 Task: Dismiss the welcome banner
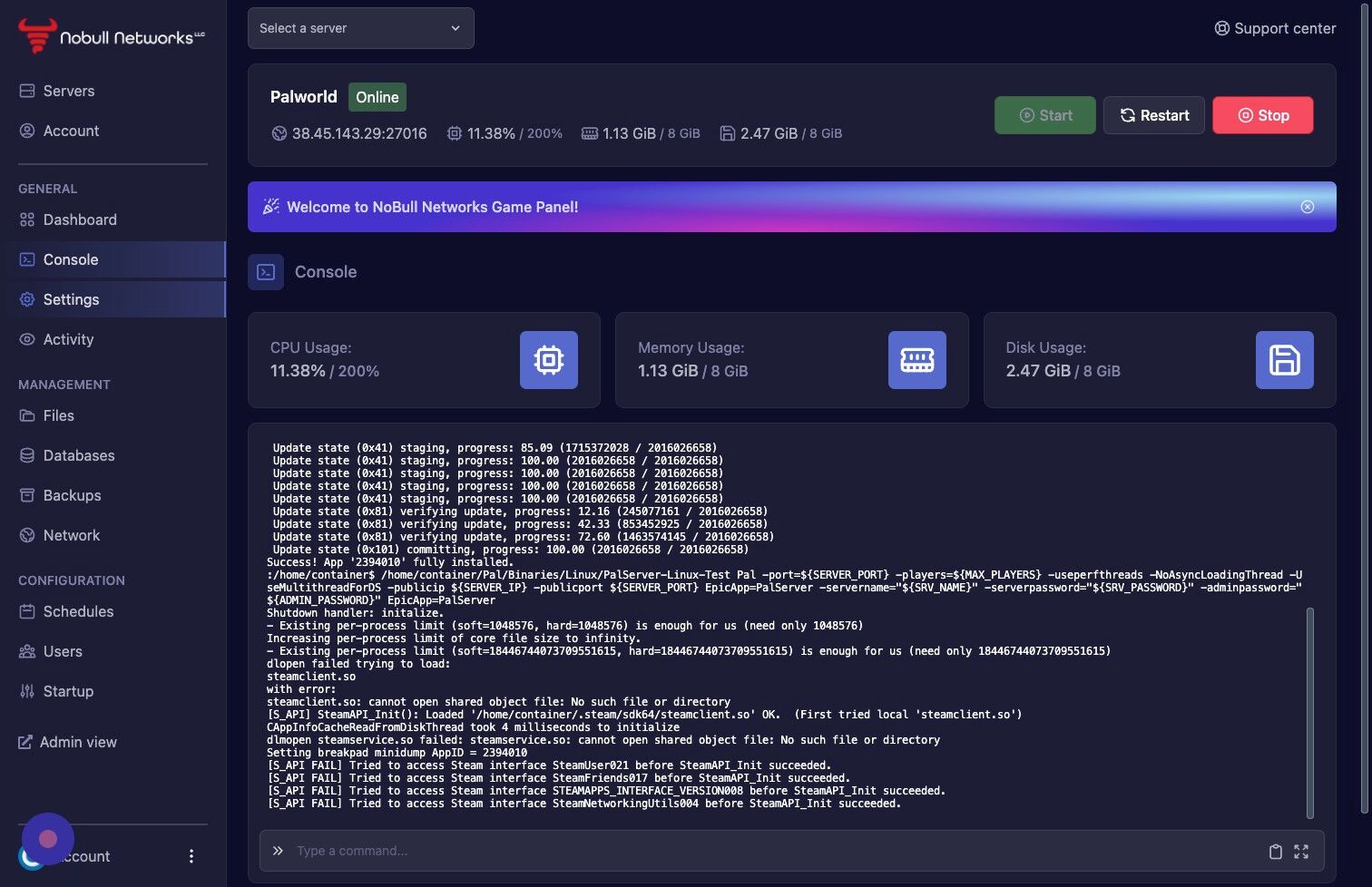tap(1308, 207)
